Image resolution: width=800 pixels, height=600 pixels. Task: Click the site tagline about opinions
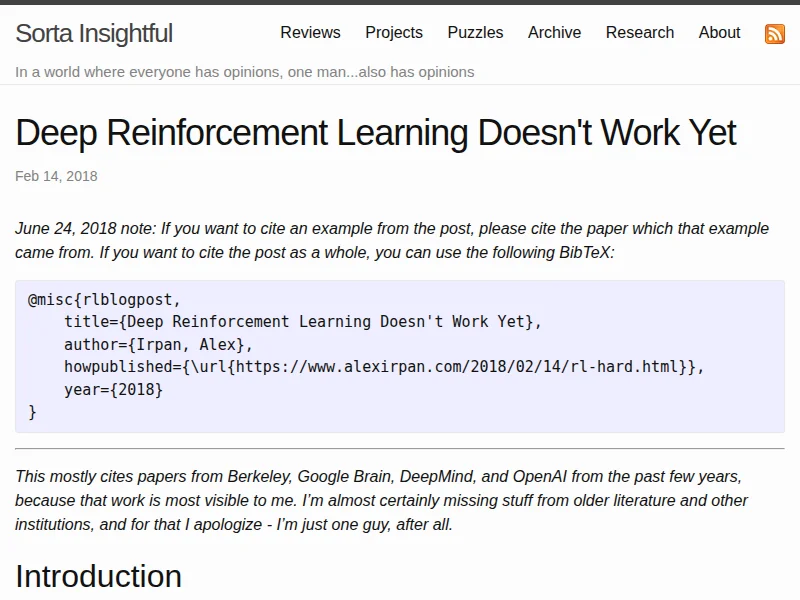coord(245,72)
